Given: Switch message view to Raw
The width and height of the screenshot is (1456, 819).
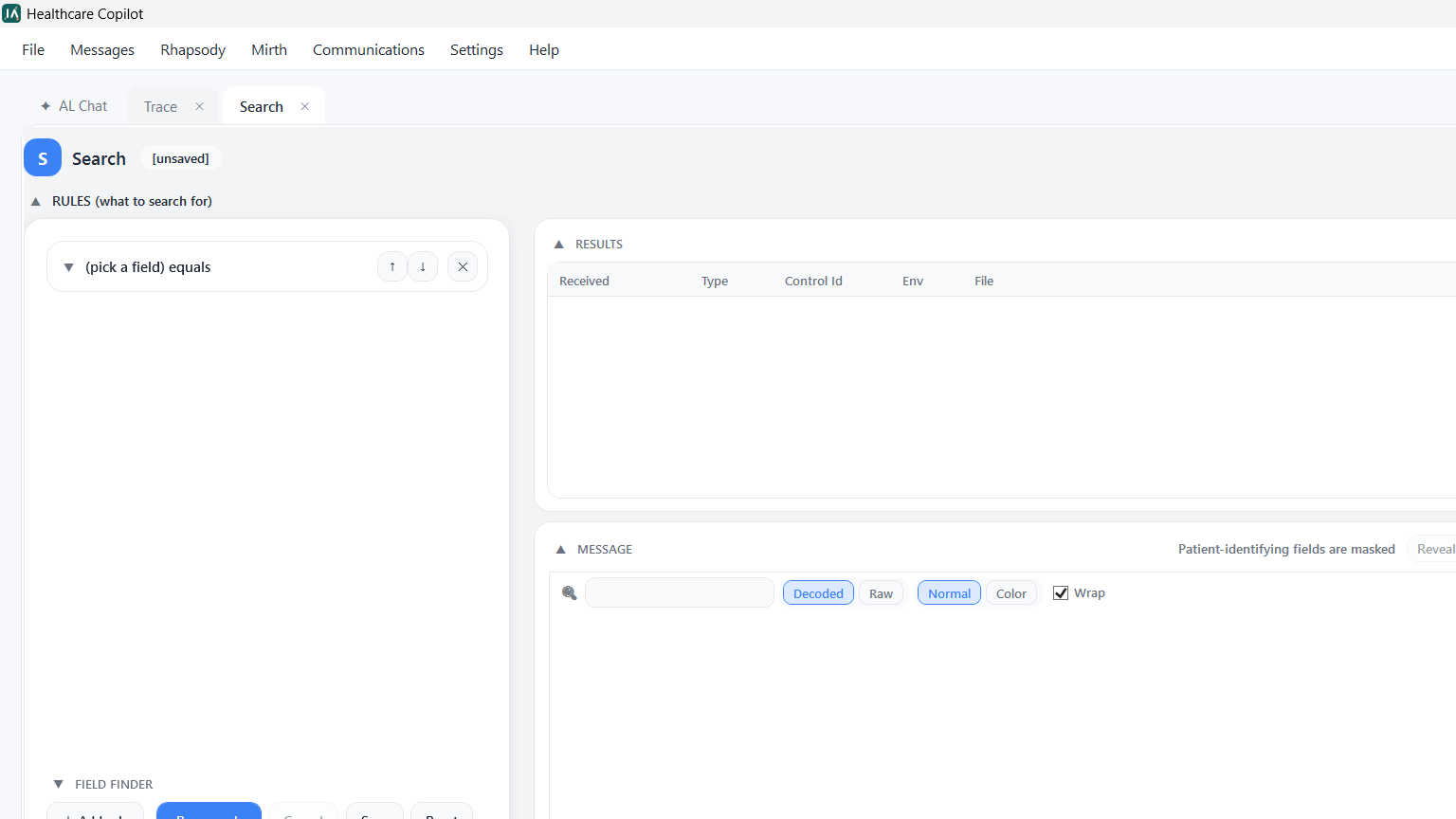Looking at the screenshot, I should tap(881, 593).
